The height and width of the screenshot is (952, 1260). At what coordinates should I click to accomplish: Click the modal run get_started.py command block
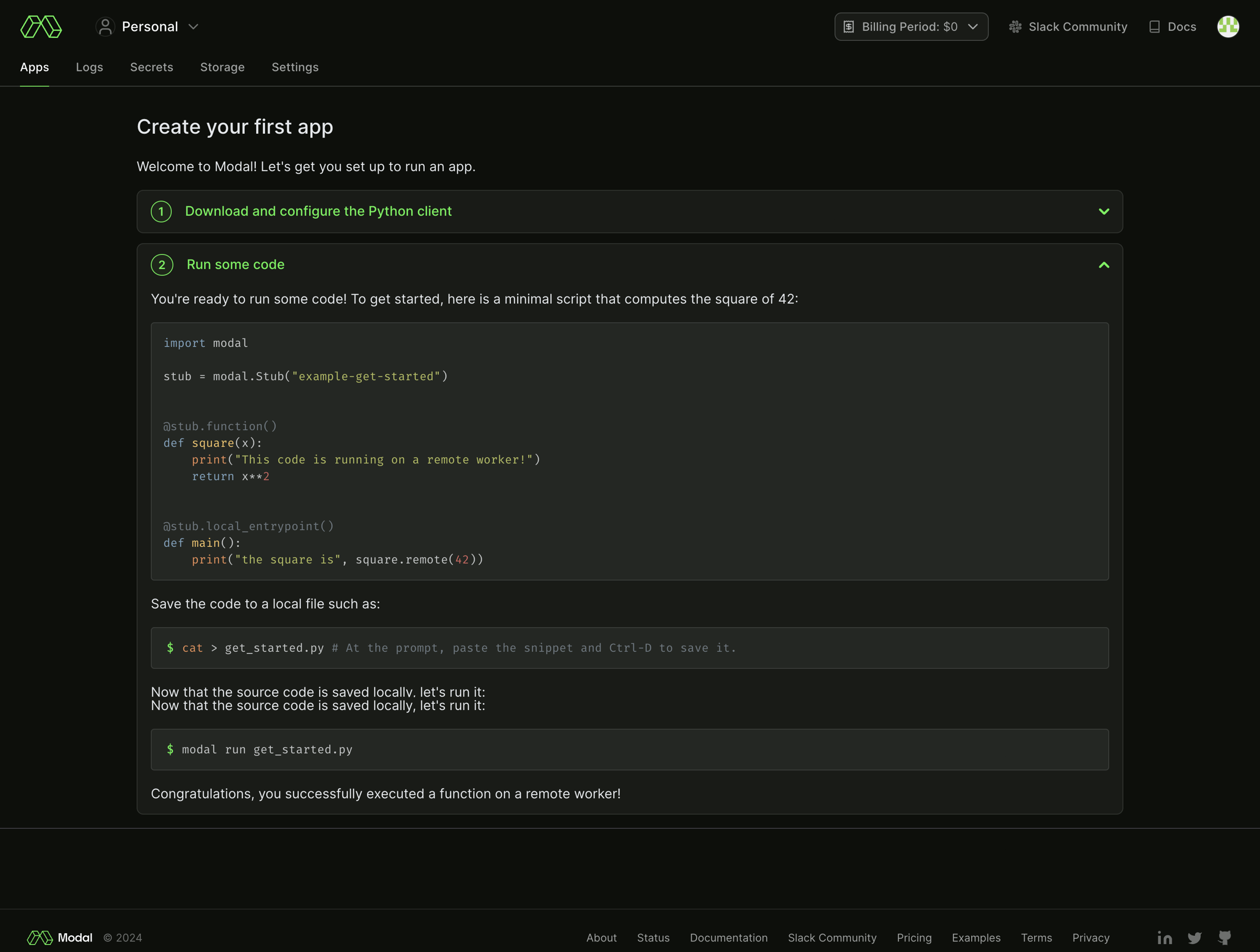[x=629, y=749]
